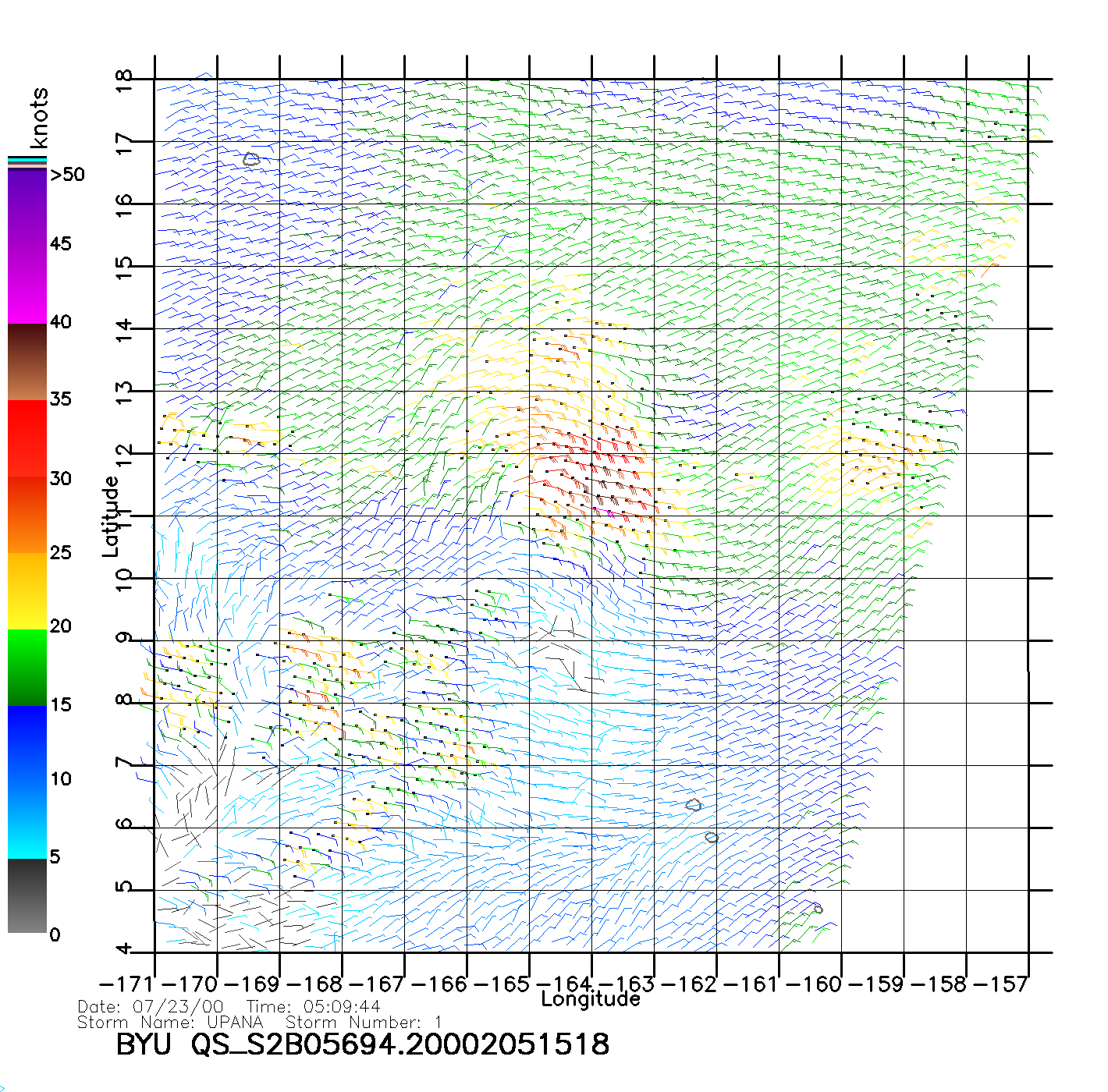This screenshot has width=1108, height=1092.
Task: Click the Time: 05:09:44 text
Action: point(313,1007)
